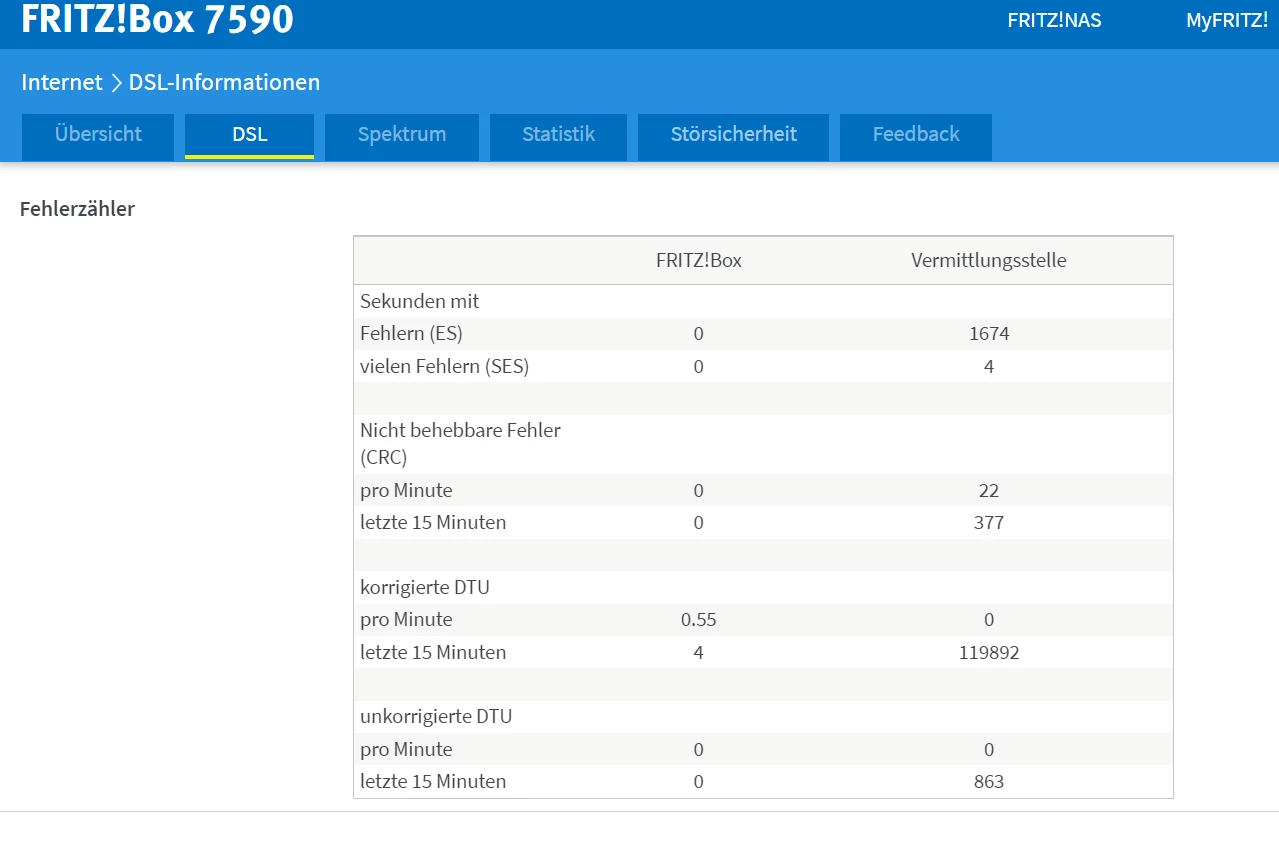Select the ES value 1674

point(988,334)
